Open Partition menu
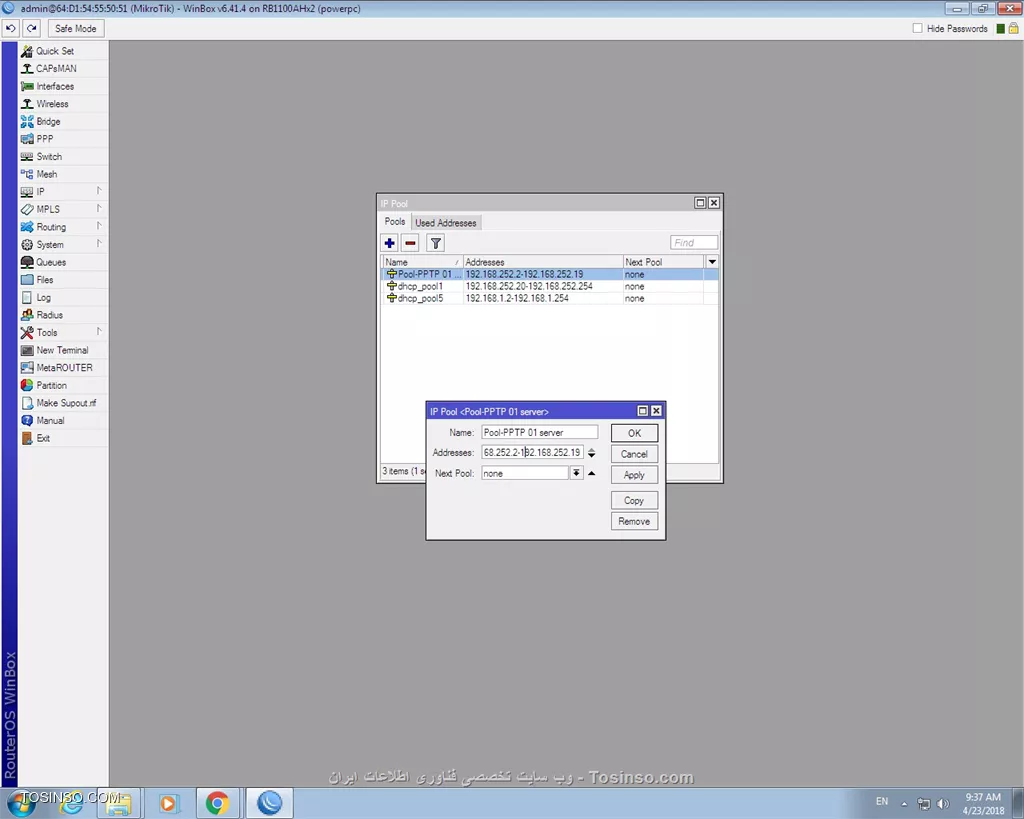The width and height of the screenshot is (1024, 819). coord(52,386)
